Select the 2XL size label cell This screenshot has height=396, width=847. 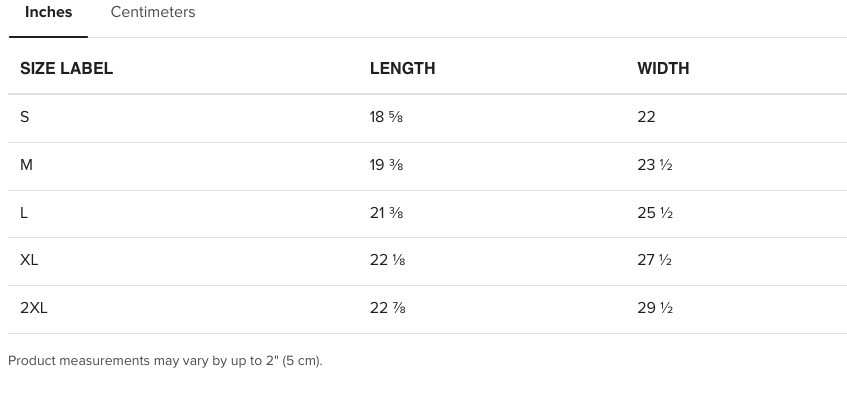pos(33,308)
